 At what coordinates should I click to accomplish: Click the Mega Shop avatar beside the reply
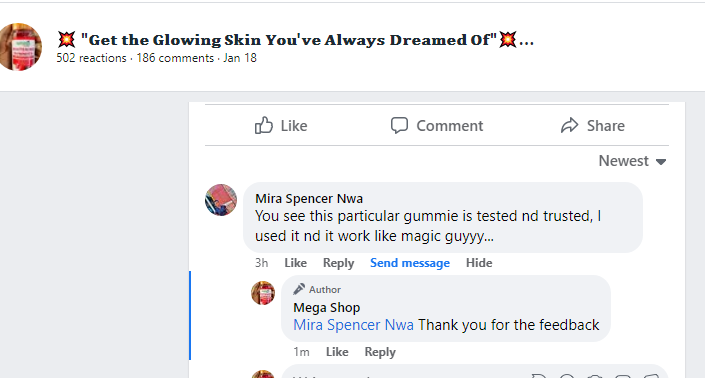(263, 293)
